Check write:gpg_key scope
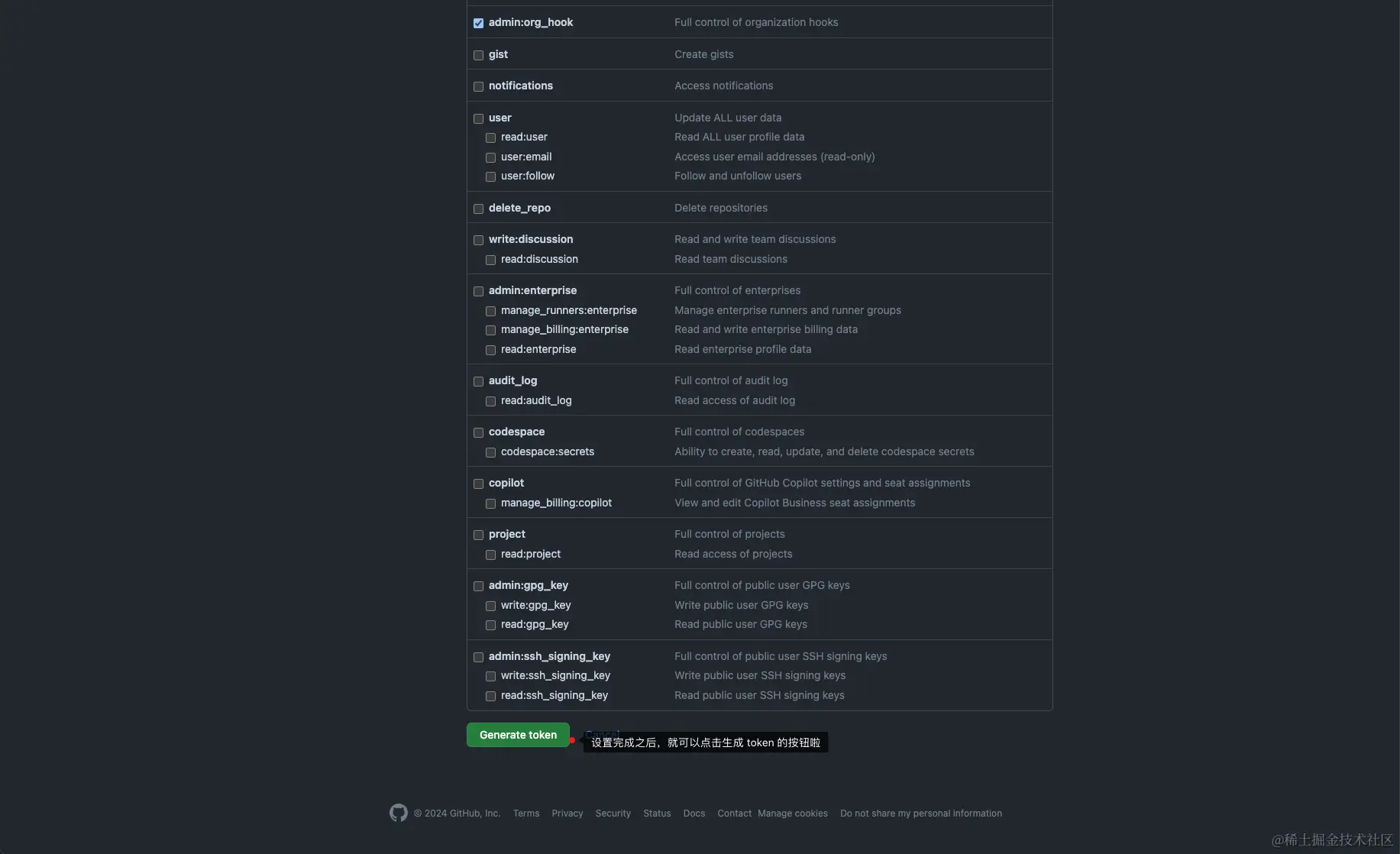This screenshot has width=1400, height=854. click(x=490, y=606)
